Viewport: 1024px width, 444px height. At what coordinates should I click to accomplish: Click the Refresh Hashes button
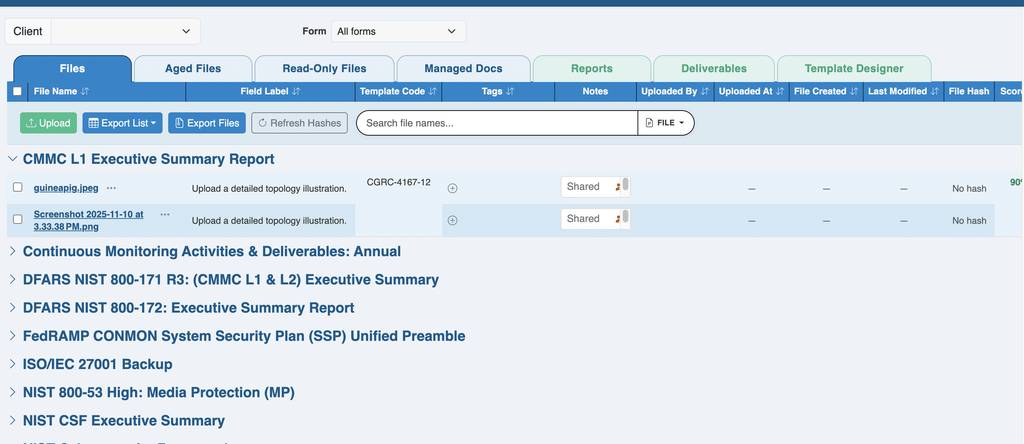pyautogui.click(x=300, y=123)
